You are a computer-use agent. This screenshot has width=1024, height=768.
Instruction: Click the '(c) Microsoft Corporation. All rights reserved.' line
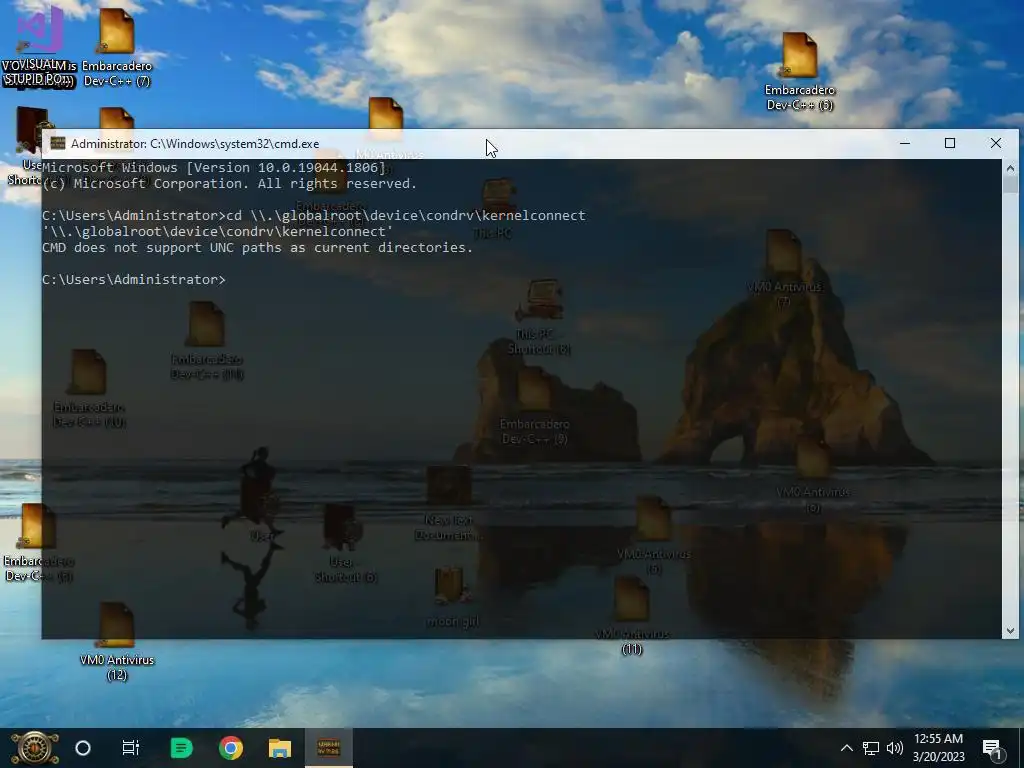point(229,184)
